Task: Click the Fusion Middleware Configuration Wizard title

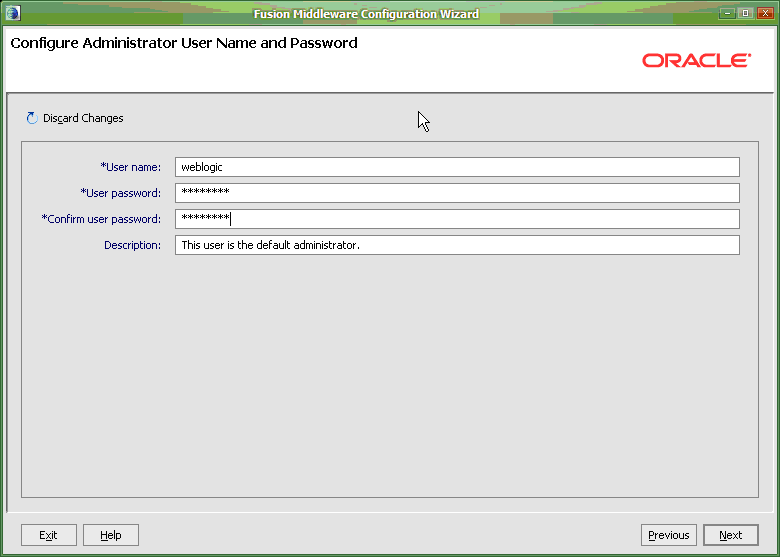Action: (367, 14)
